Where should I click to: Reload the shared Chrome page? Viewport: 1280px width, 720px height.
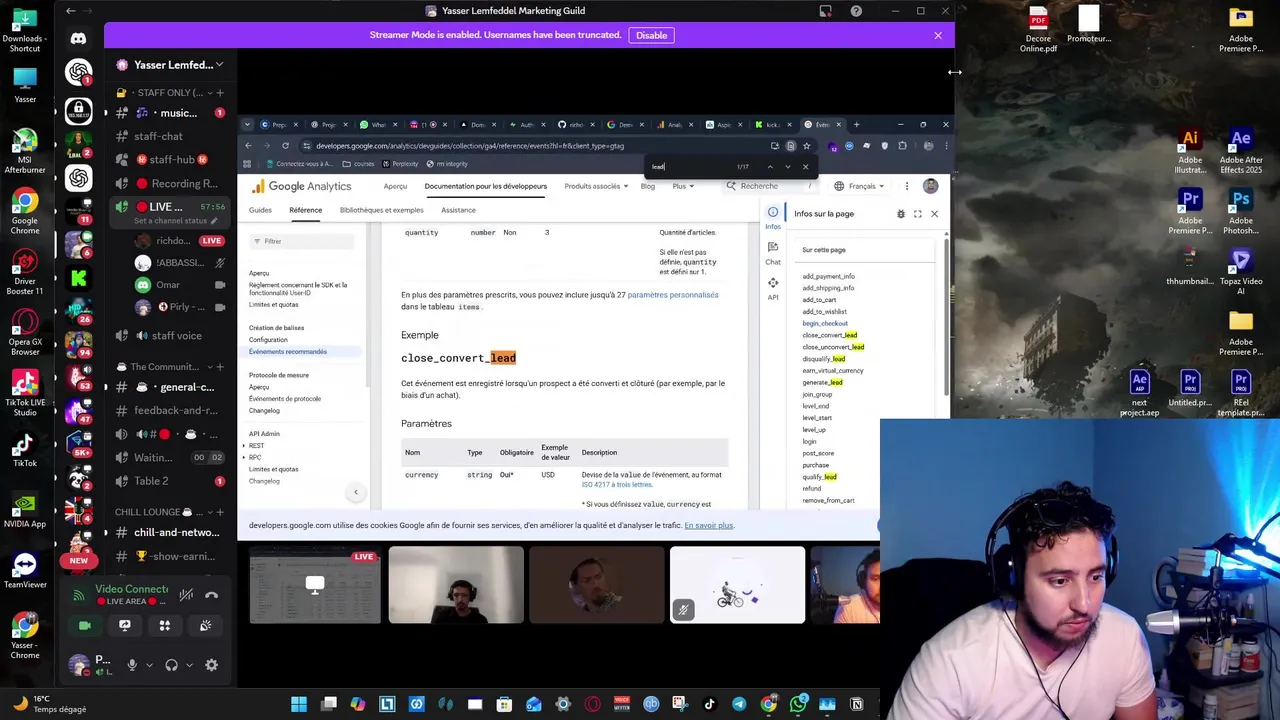[x=285, y=146]
